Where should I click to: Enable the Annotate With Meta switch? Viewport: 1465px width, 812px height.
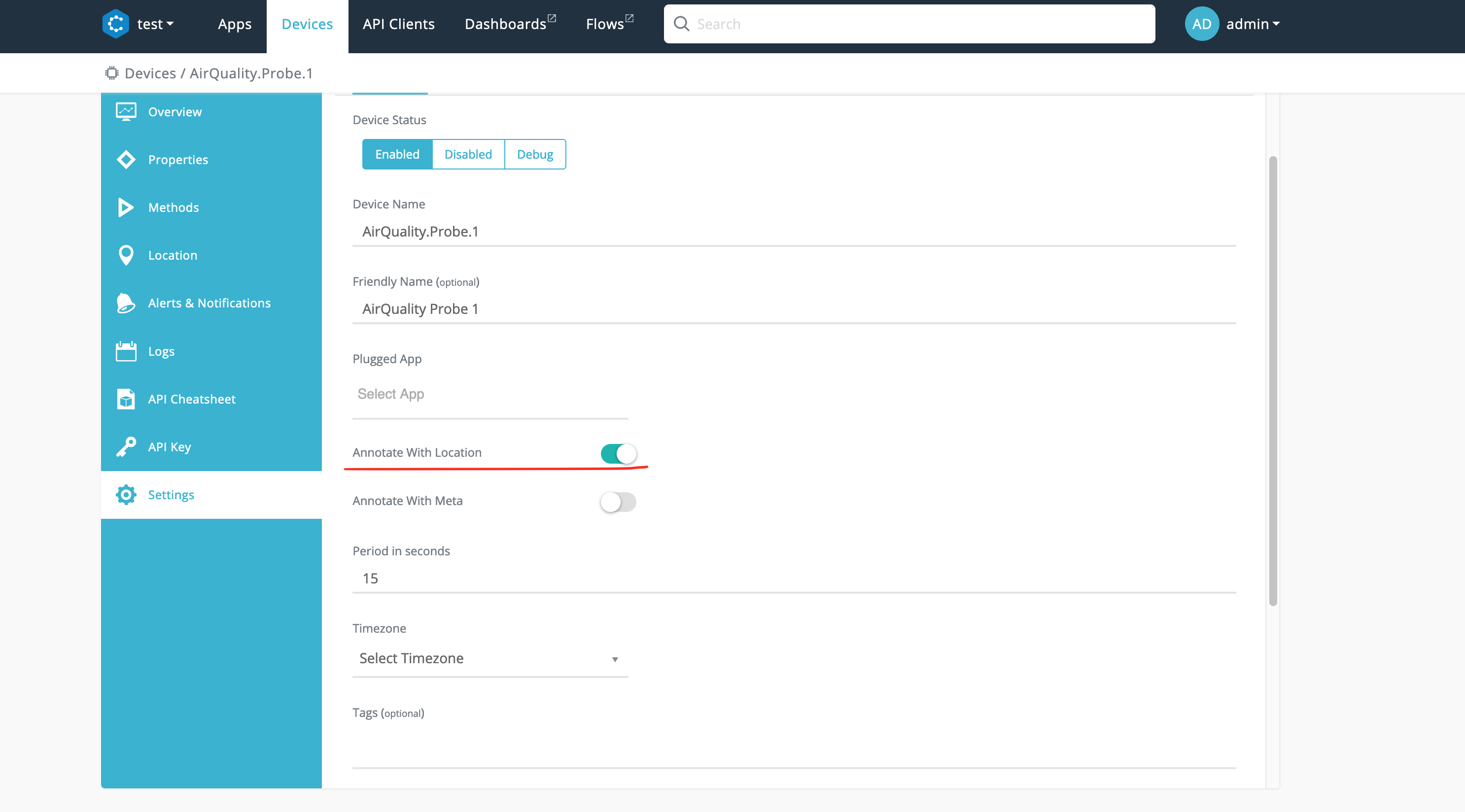618,502
